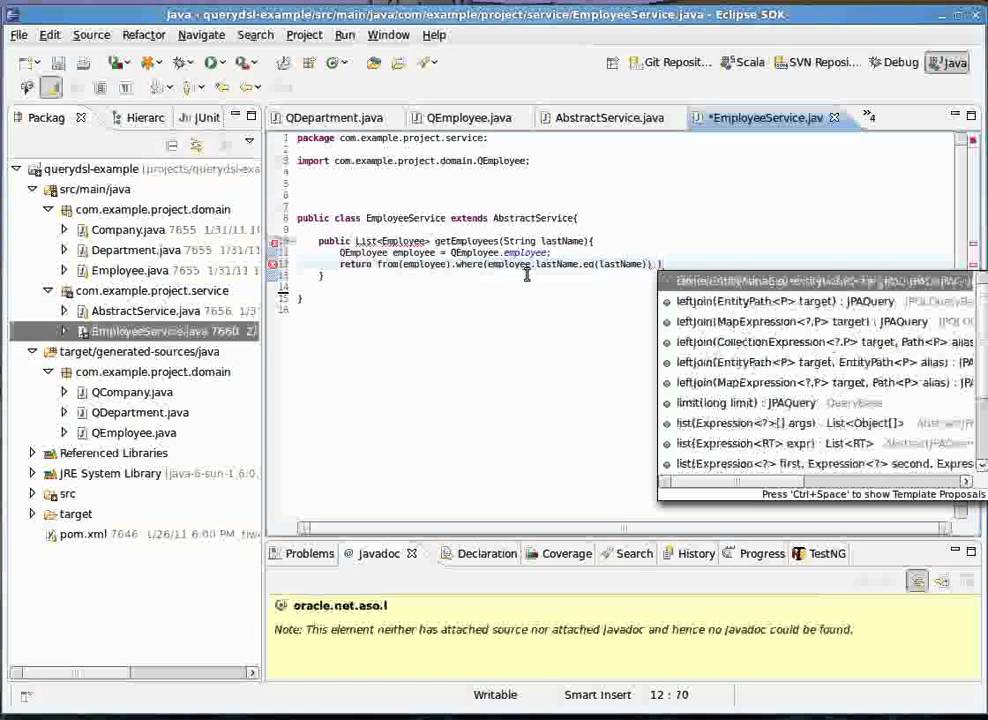Open the TestNG view tab
This screenshot has width=988, height=720.
(819, 554)
